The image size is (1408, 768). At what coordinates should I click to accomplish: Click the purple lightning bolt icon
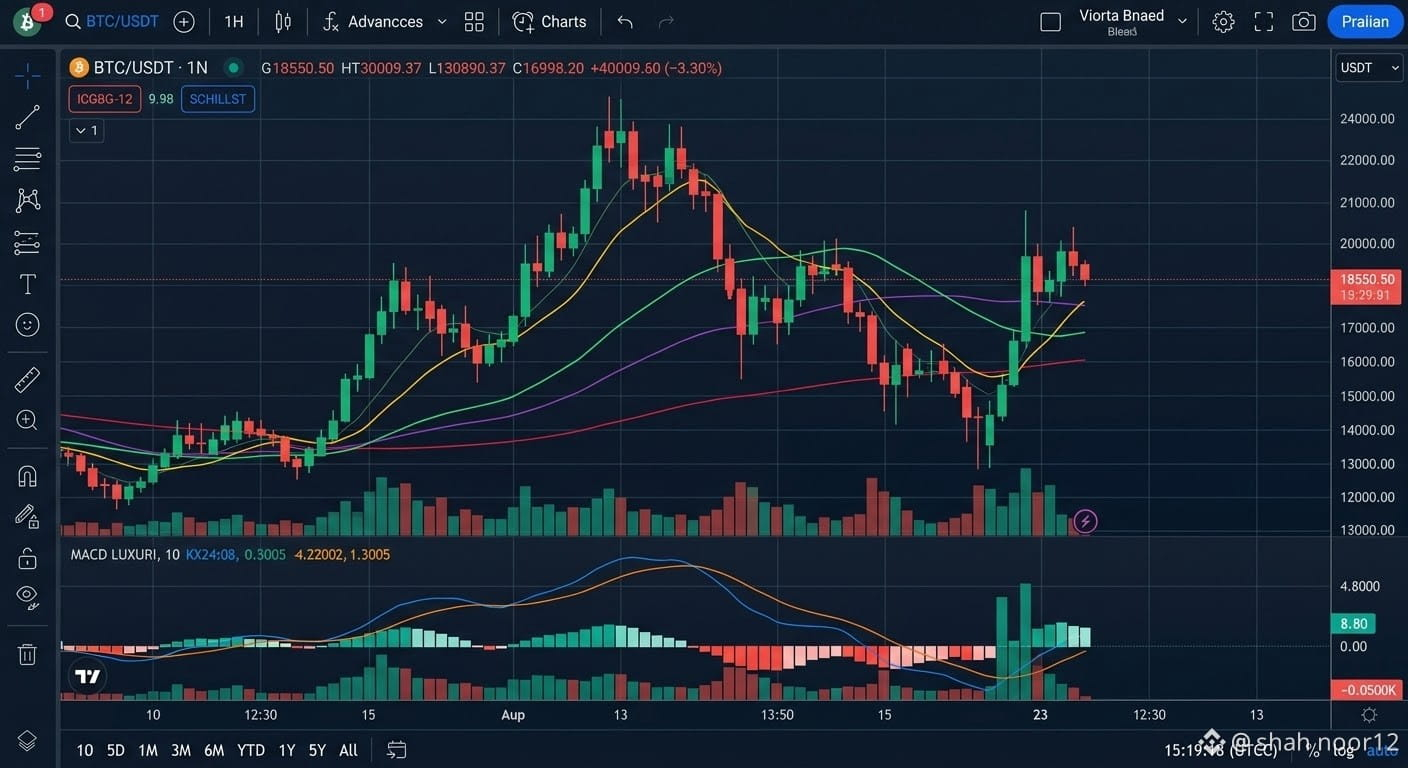[1085, 521]
